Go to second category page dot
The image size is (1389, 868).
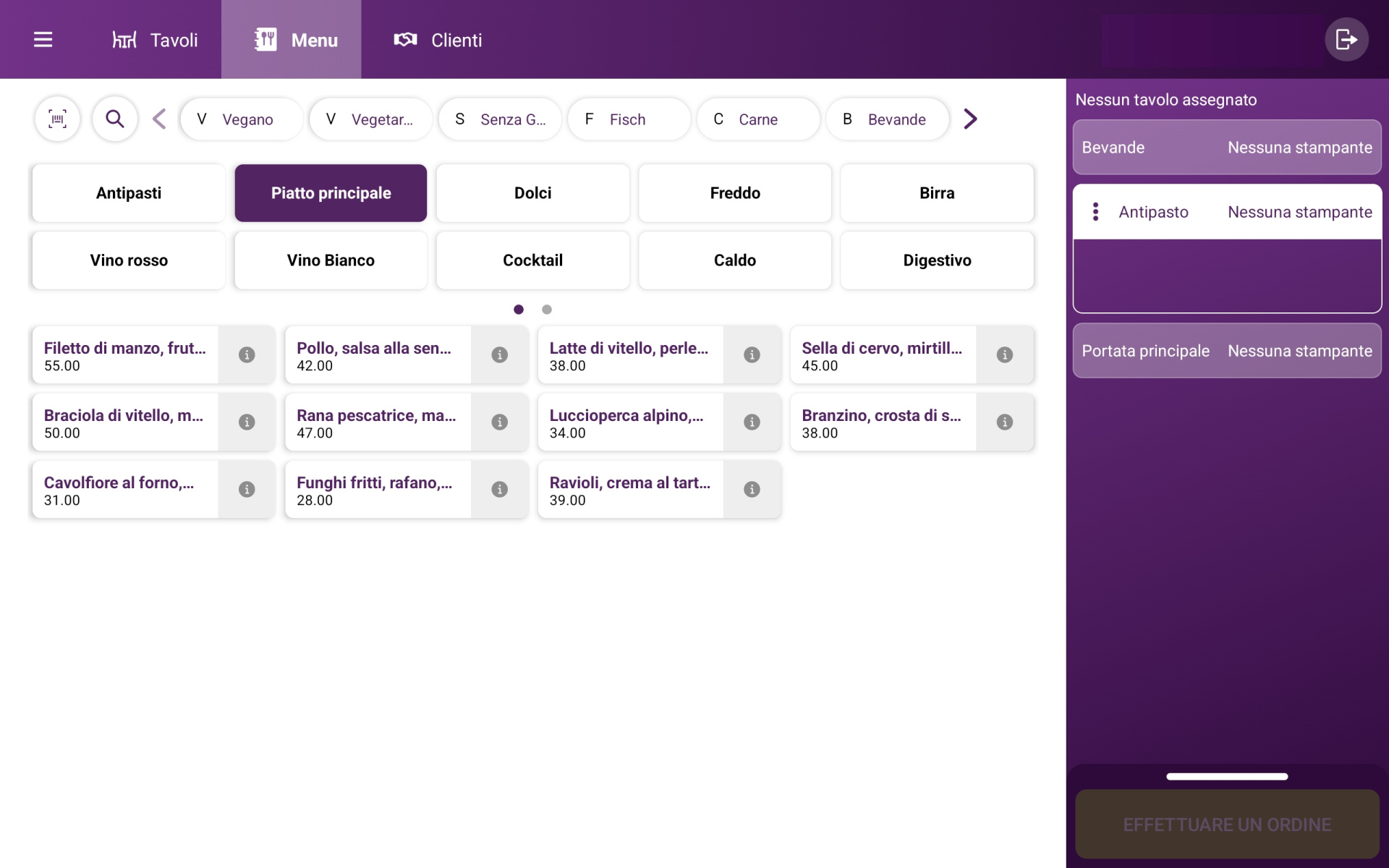coord(547,310)
